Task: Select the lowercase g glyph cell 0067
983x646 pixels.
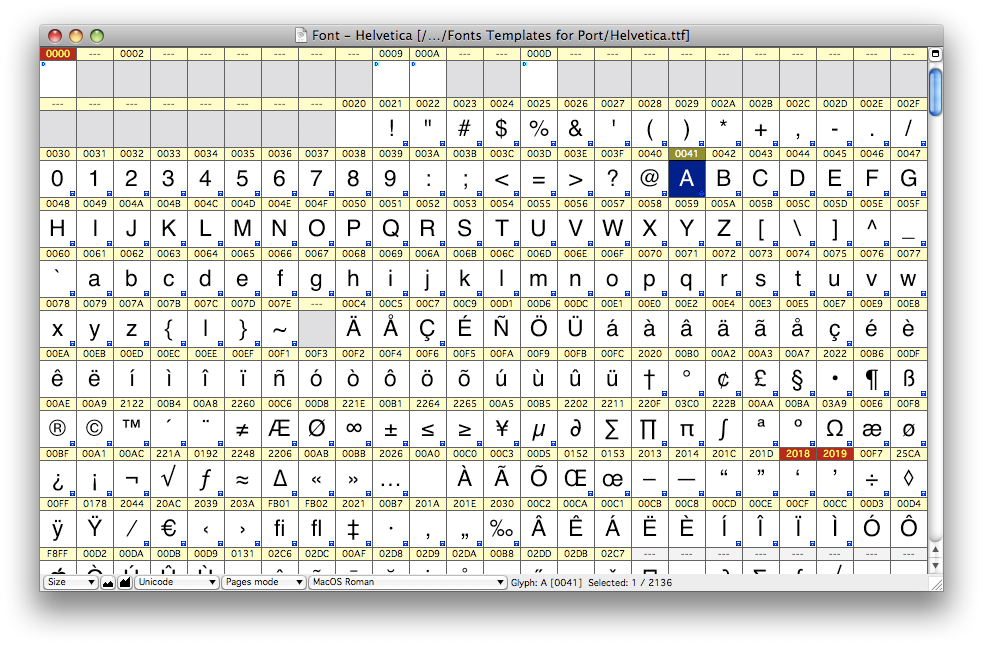Action: point(317,278)
